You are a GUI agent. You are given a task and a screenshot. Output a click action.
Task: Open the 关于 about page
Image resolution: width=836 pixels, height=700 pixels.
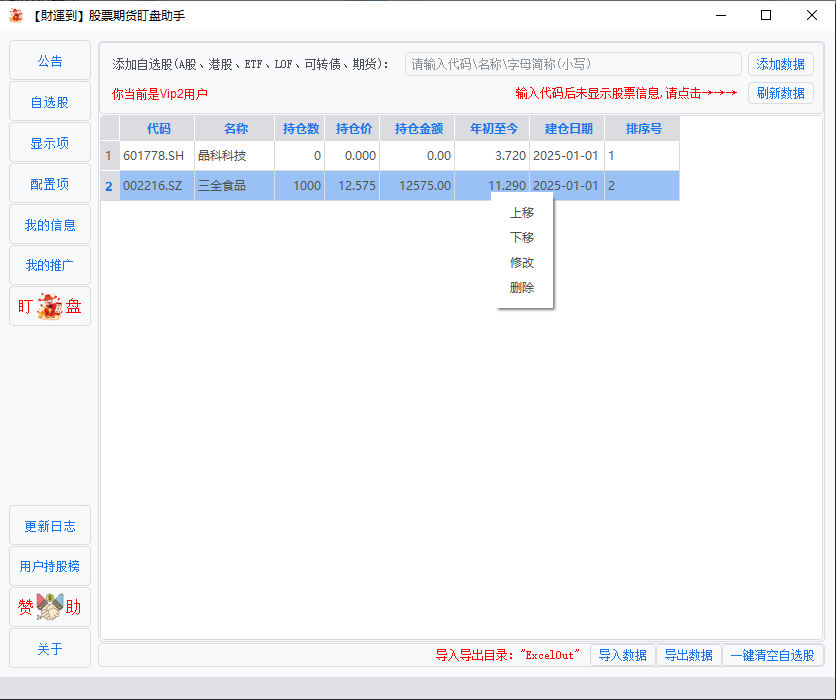pos(49,648)
